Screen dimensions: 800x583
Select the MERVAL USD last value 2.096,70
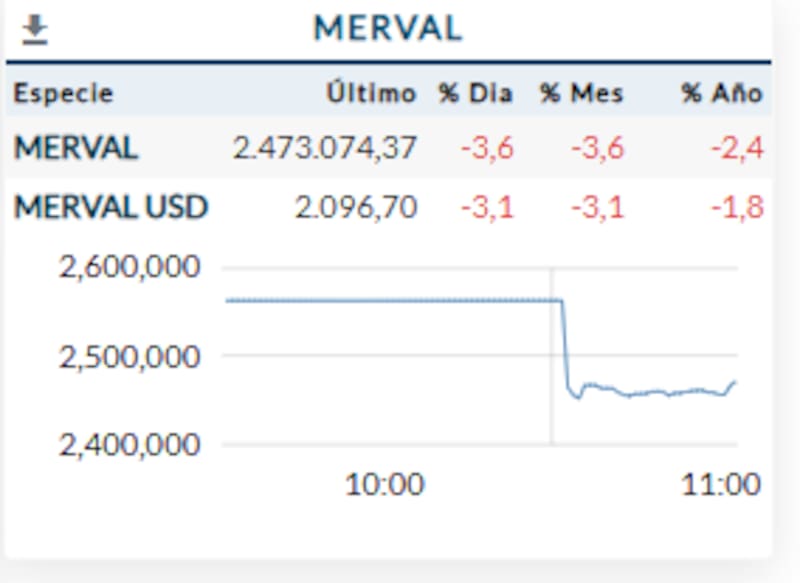[x=356, y=208]
